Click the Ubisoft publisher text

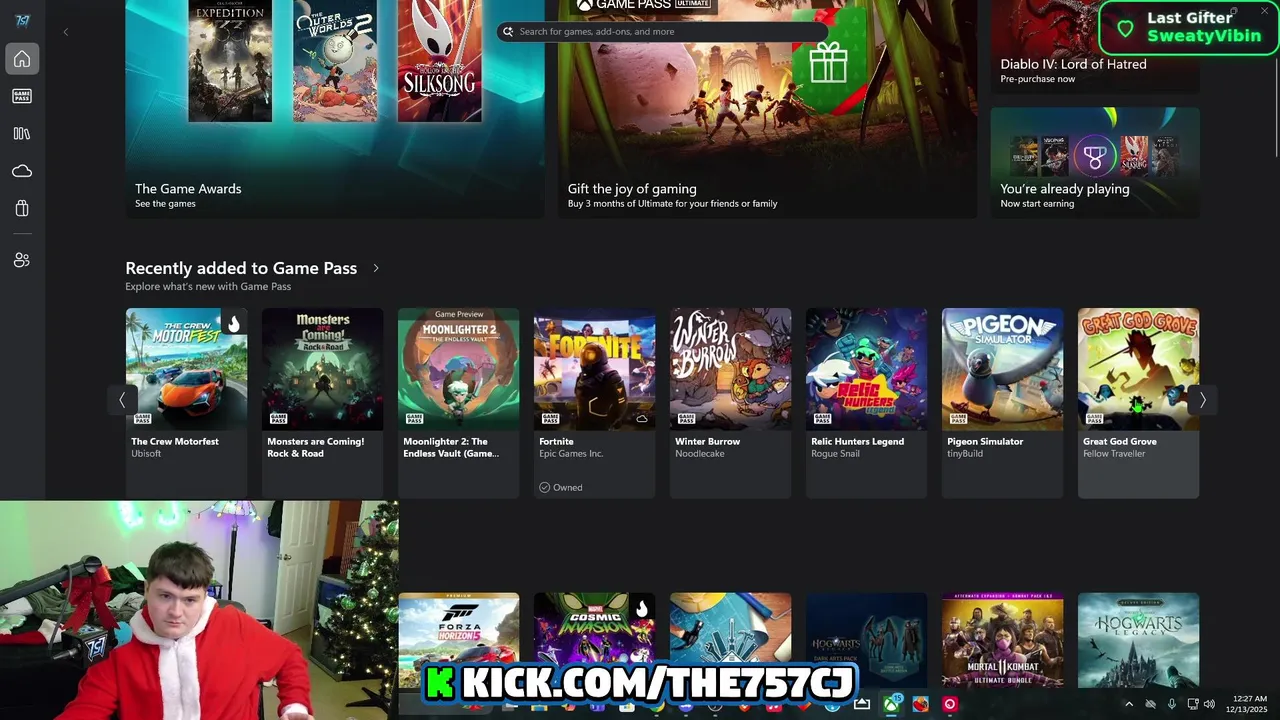point(146,454)
